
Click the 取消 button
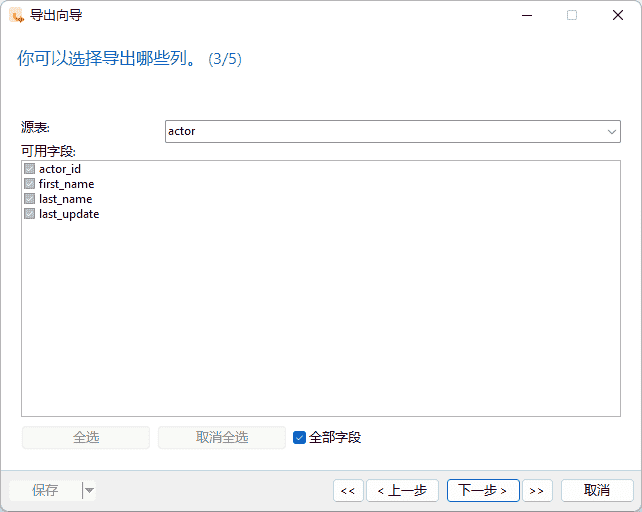597,490
